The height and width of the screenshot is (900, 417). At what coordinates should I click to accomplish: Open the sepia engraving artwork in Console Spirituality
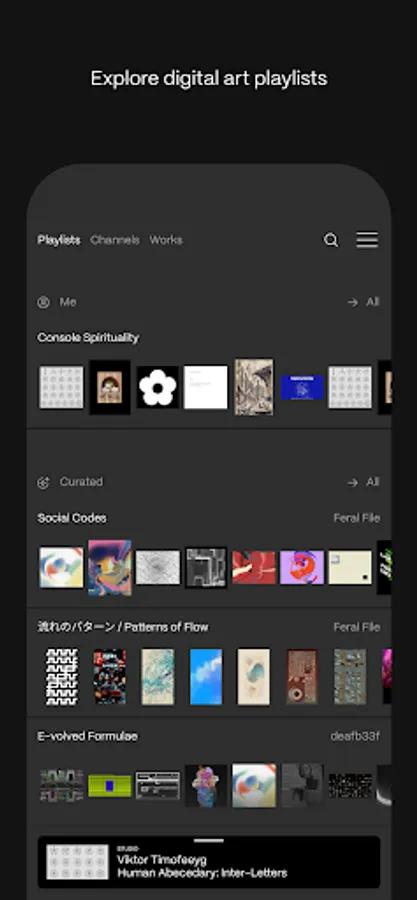click(254, 387)
